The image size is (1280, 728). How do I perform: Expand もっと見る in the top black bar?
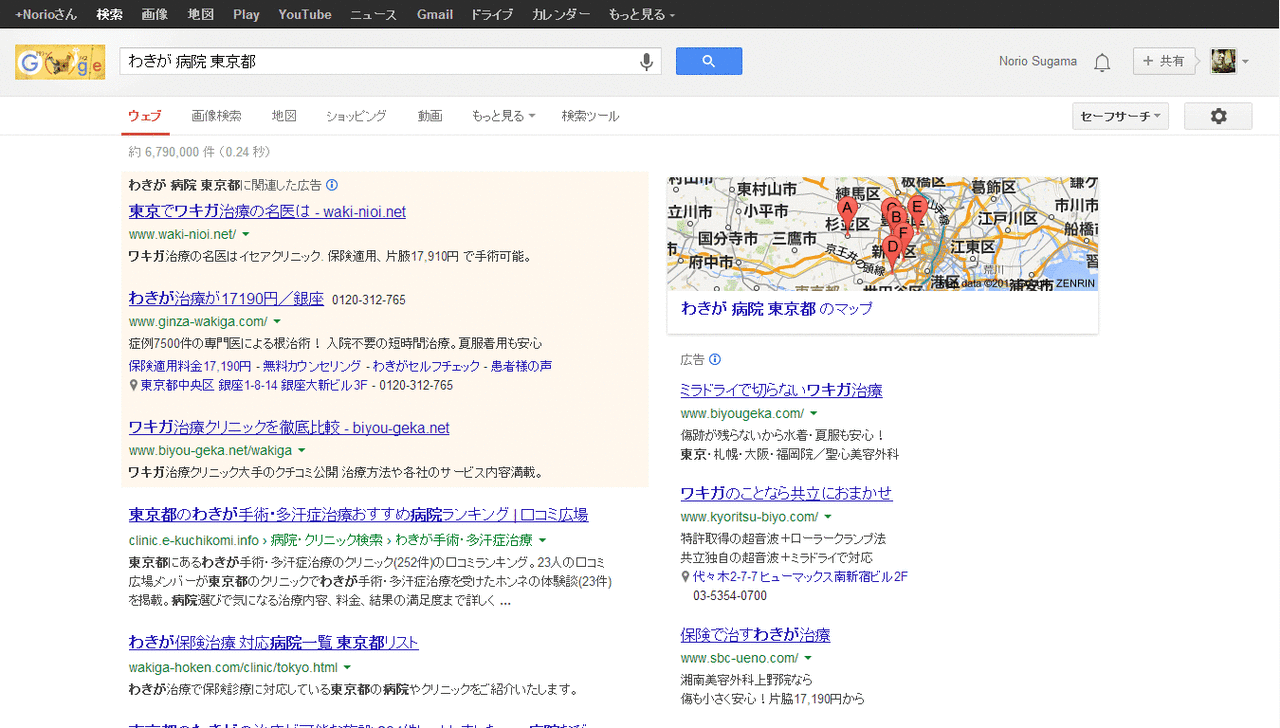point(641,15)
